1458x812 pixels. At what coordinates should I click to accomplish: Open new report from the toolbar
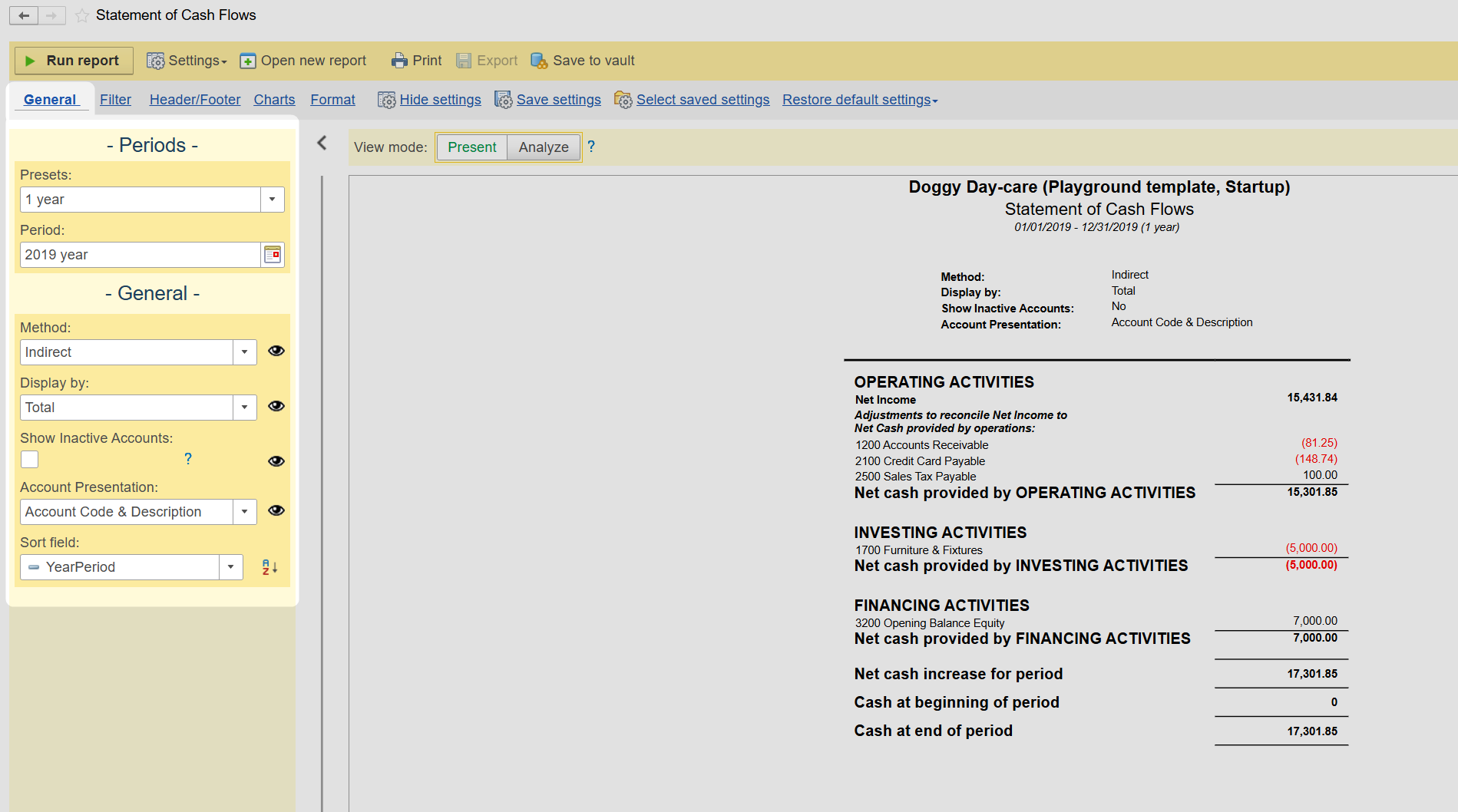tap(303, 61)
